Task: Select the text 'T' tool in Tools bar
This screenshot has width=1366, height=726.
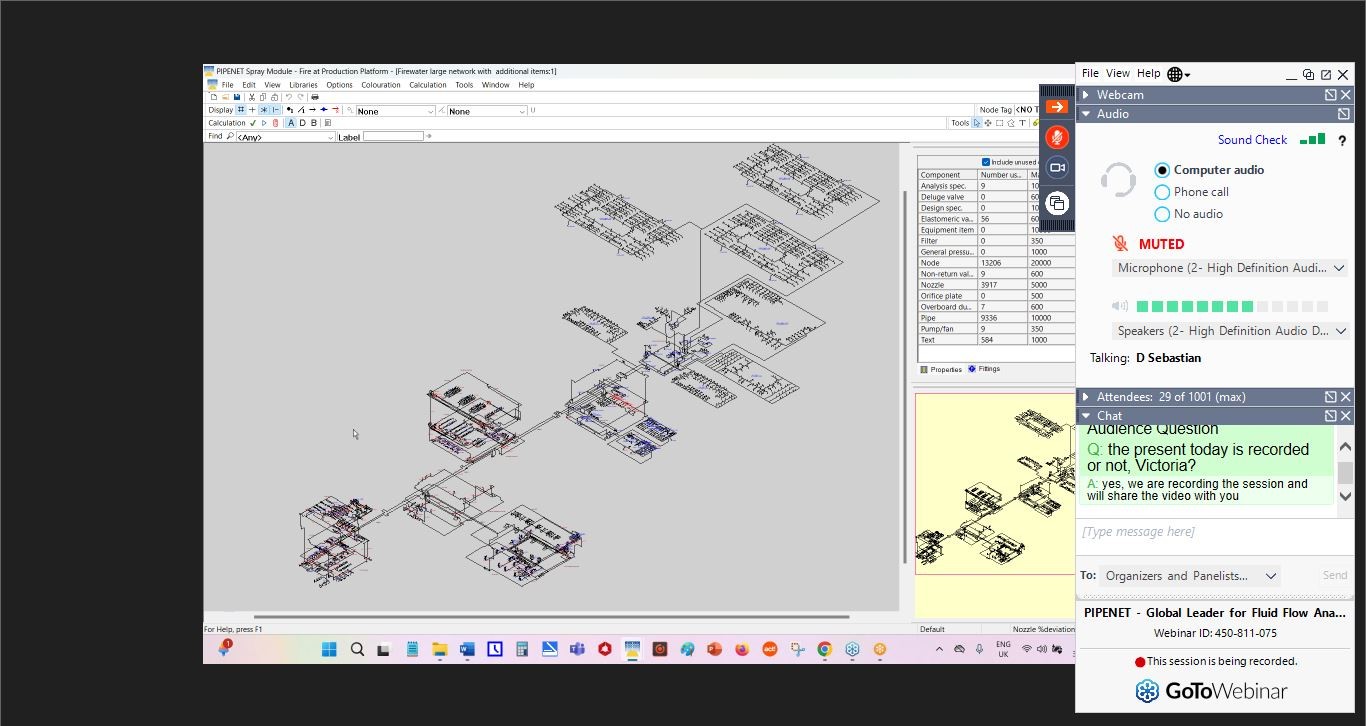Action: pyautogui.click(x=1022, y=123)
